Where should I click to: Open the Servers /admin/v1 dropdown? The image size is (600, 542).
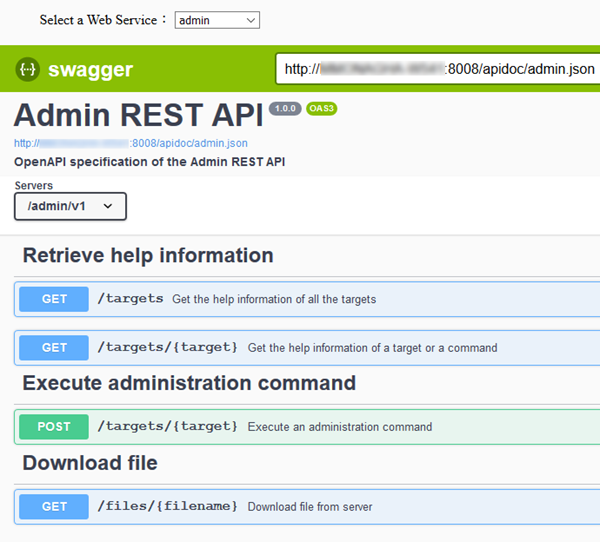tap(70, 206)
